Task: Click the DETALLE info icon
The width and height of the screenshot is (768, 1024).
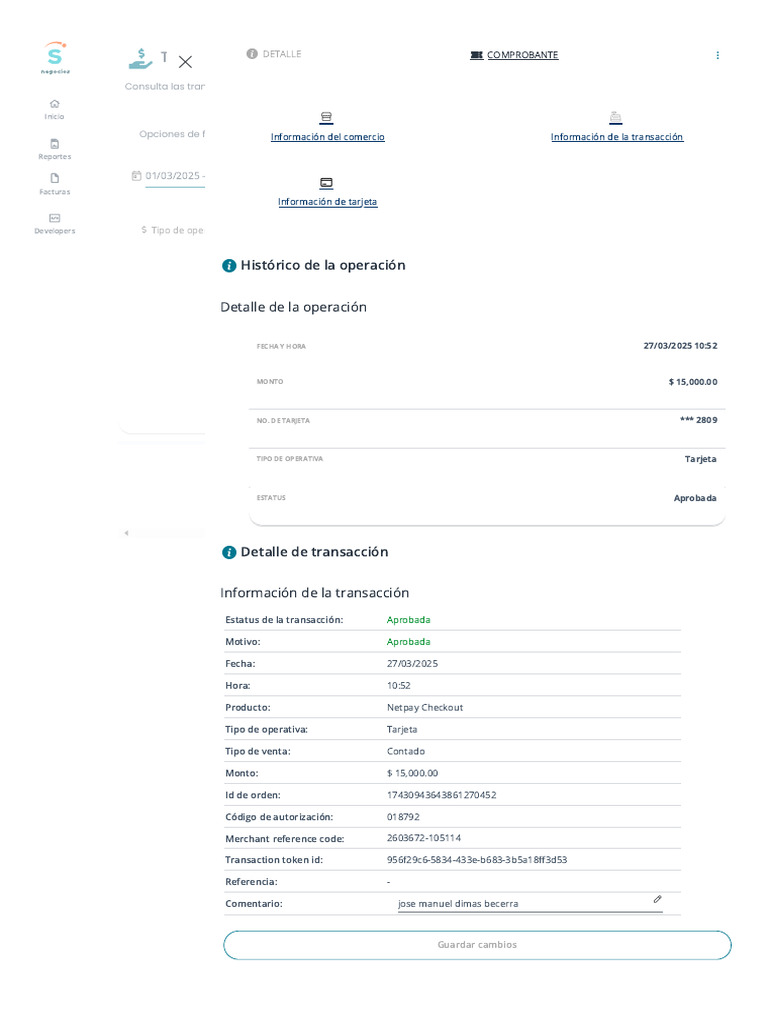Action: [252, 54]
